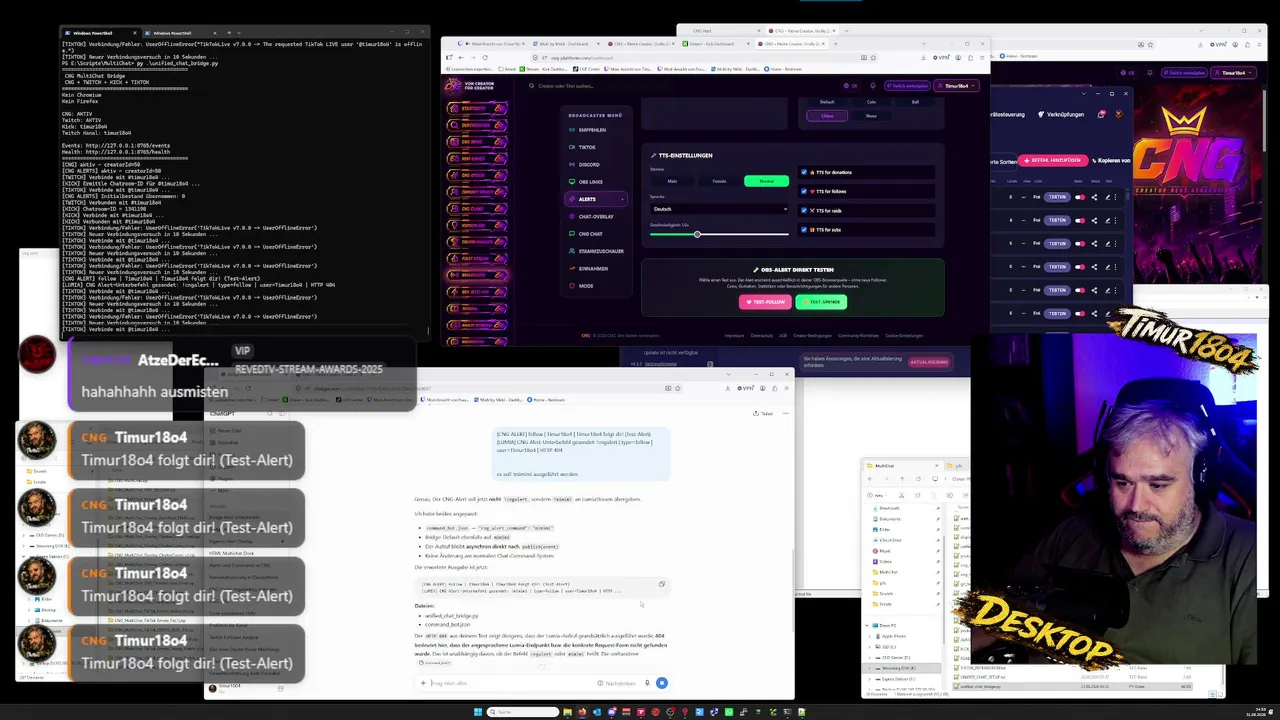The width and height of the screenshot is (1280, 720).
Task: Open File Explorer from the taskbar
Action: pyautogui.click(x=567, y=712)
